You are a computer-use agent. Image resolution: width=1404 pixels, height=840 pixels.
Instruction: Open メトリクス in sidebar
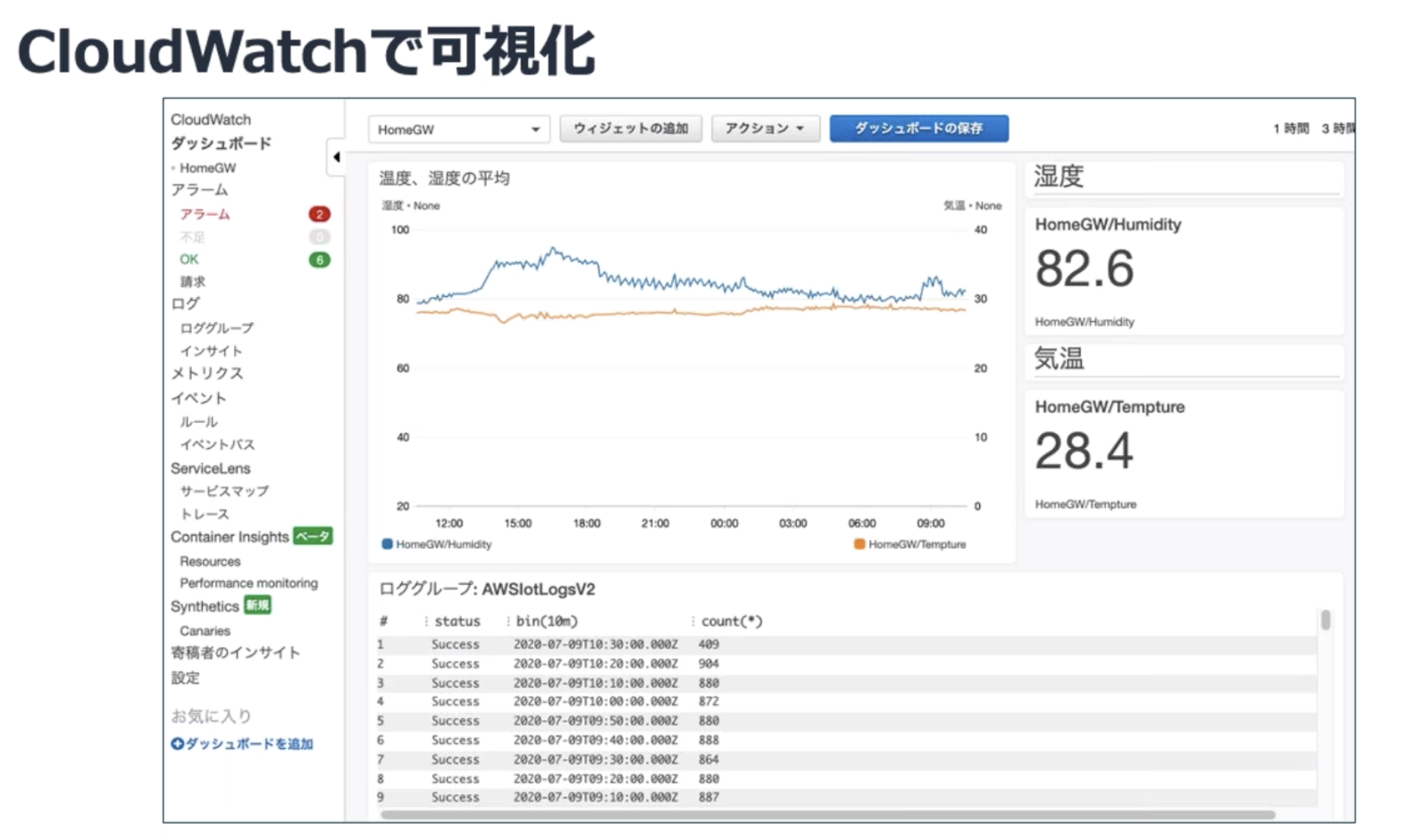click(207, 373)
